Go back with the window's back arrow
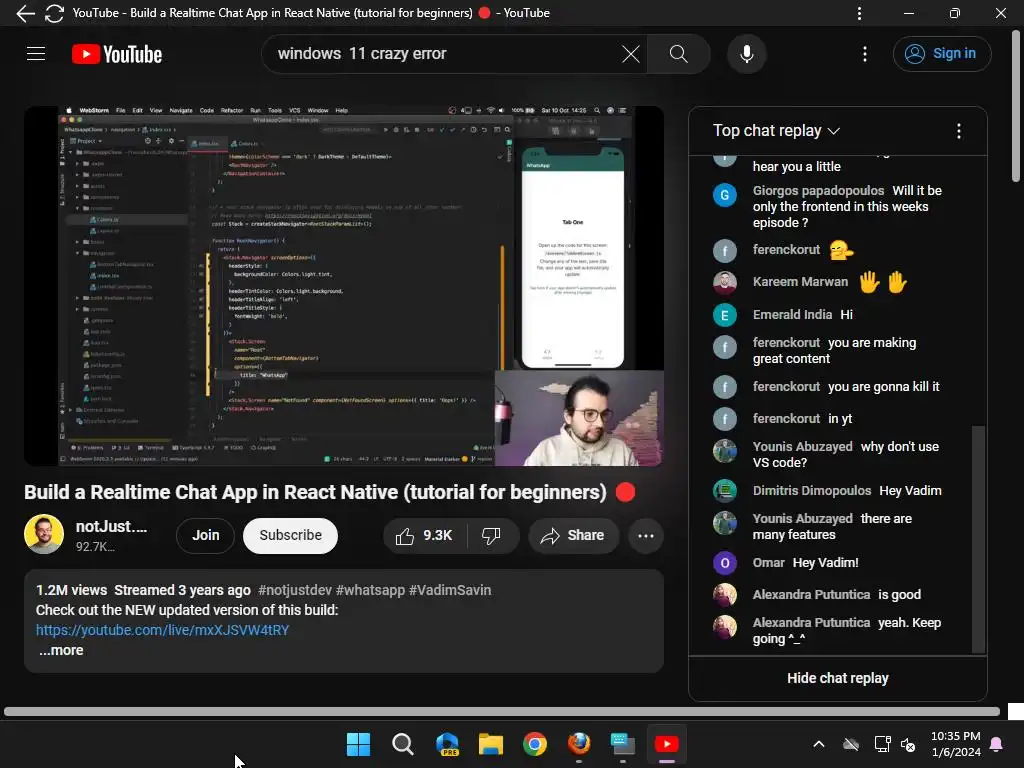 25,13
